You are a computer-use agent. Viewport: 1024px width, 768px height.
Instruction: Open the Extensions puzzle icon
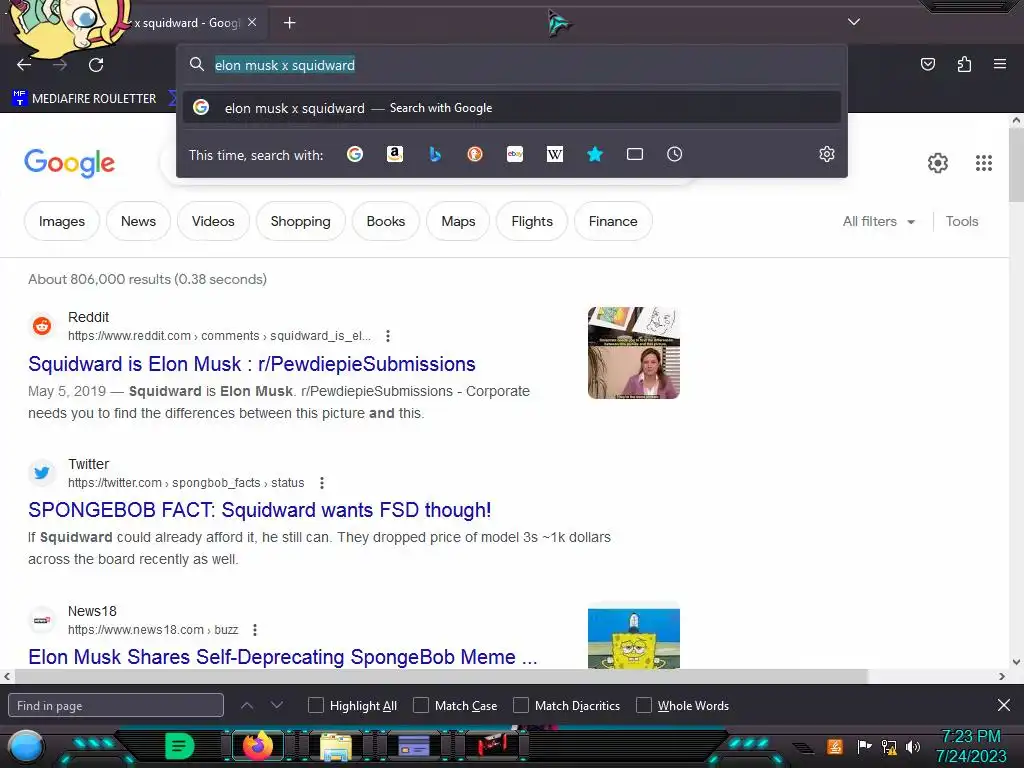pos(964,64)
